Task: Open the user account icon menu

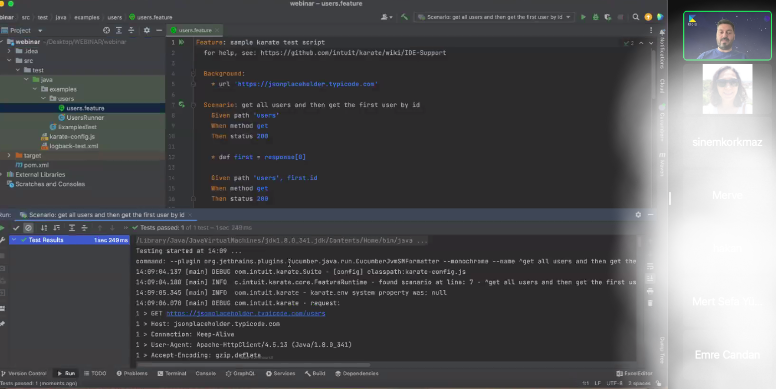Action: (386, 17)
